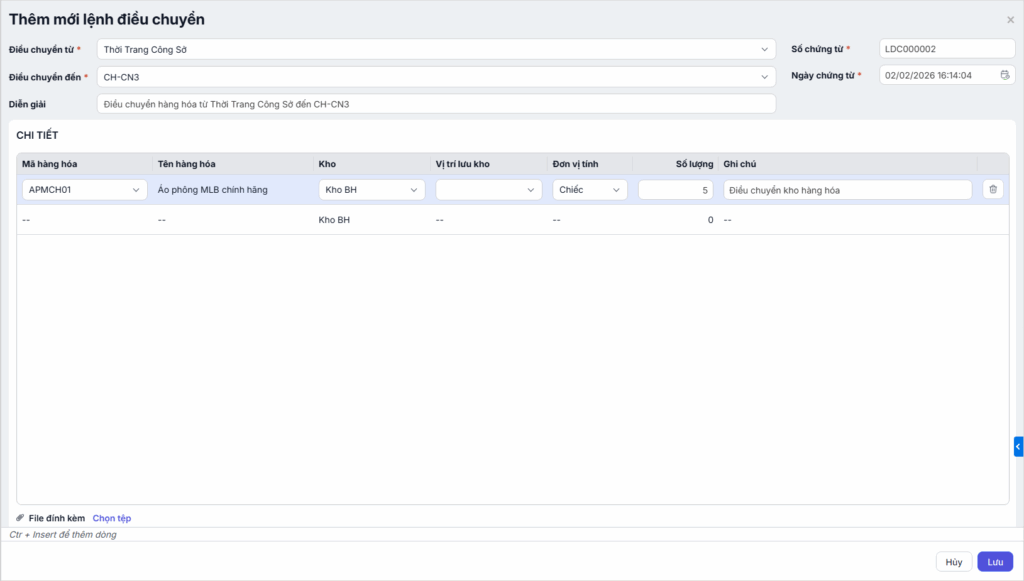Screen dimensions: 1024x581
Task: Expand the Điều chuyển từ dropdown
Action: (x=764, y=49)
